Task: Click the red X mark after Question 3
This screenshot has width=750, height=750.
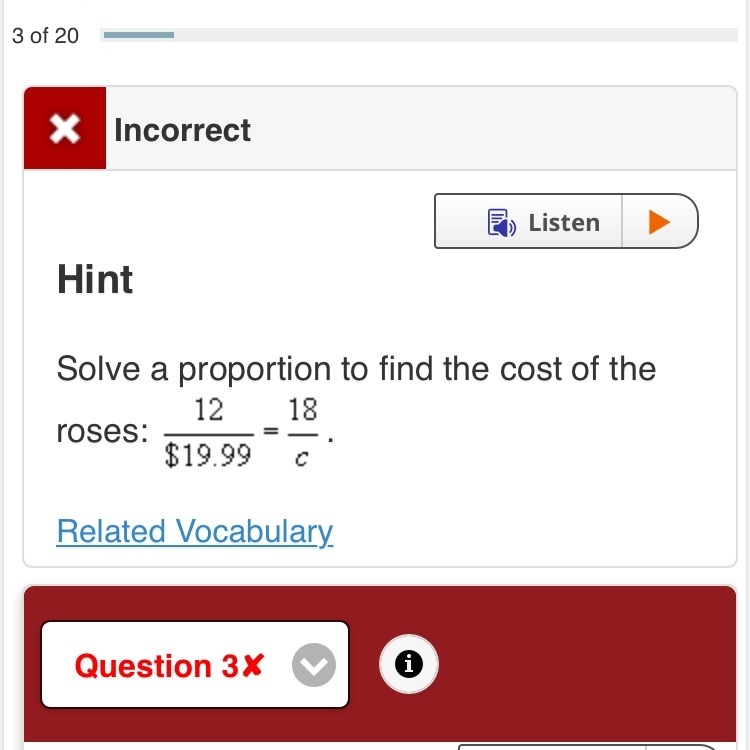Action: [252, 664]
